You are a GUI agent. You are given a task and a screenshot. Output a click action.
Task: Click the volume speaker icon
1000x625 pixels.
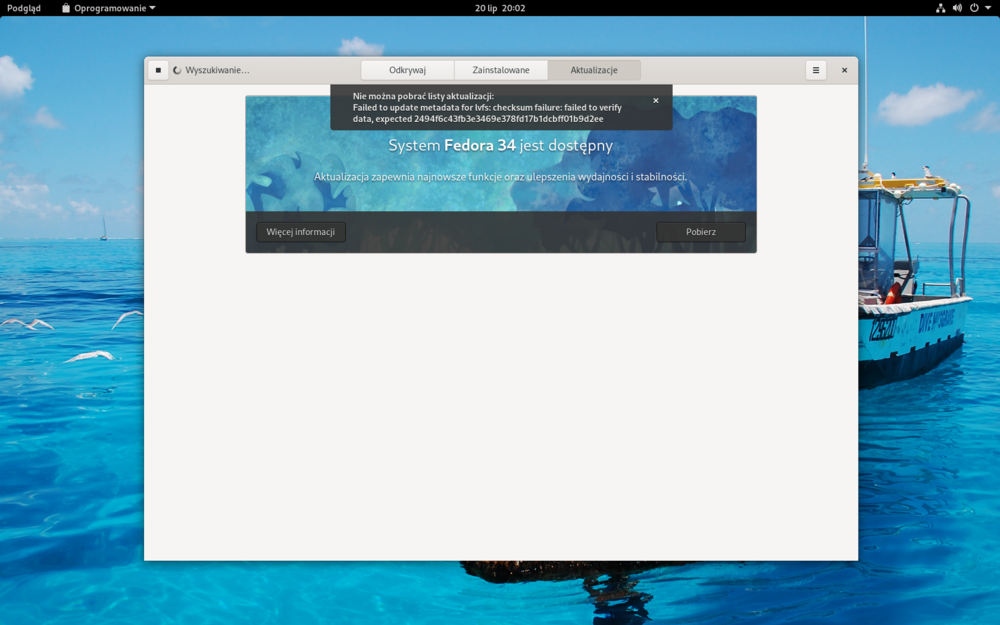957,8
